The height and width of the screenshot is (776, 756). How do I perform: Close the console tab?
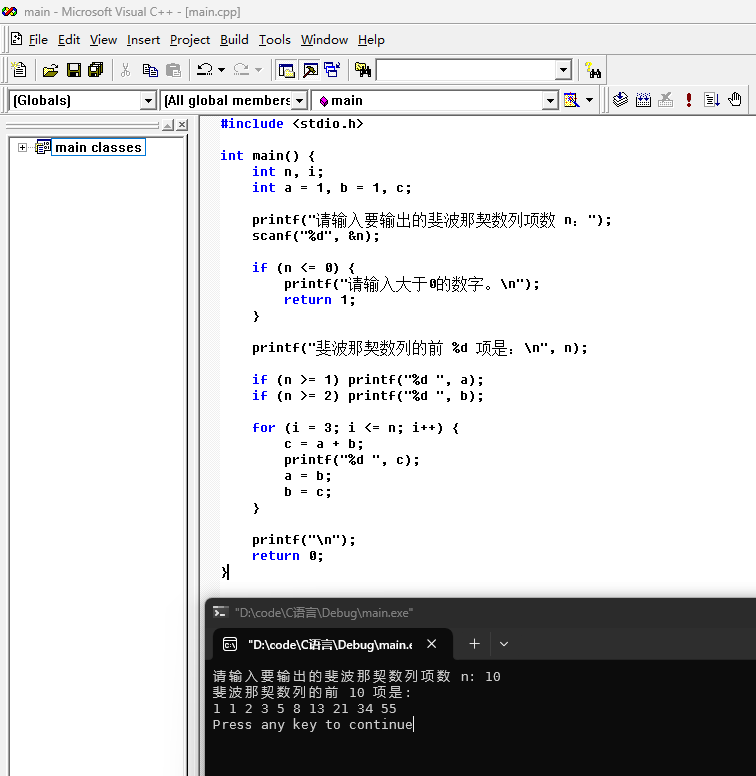431,644
